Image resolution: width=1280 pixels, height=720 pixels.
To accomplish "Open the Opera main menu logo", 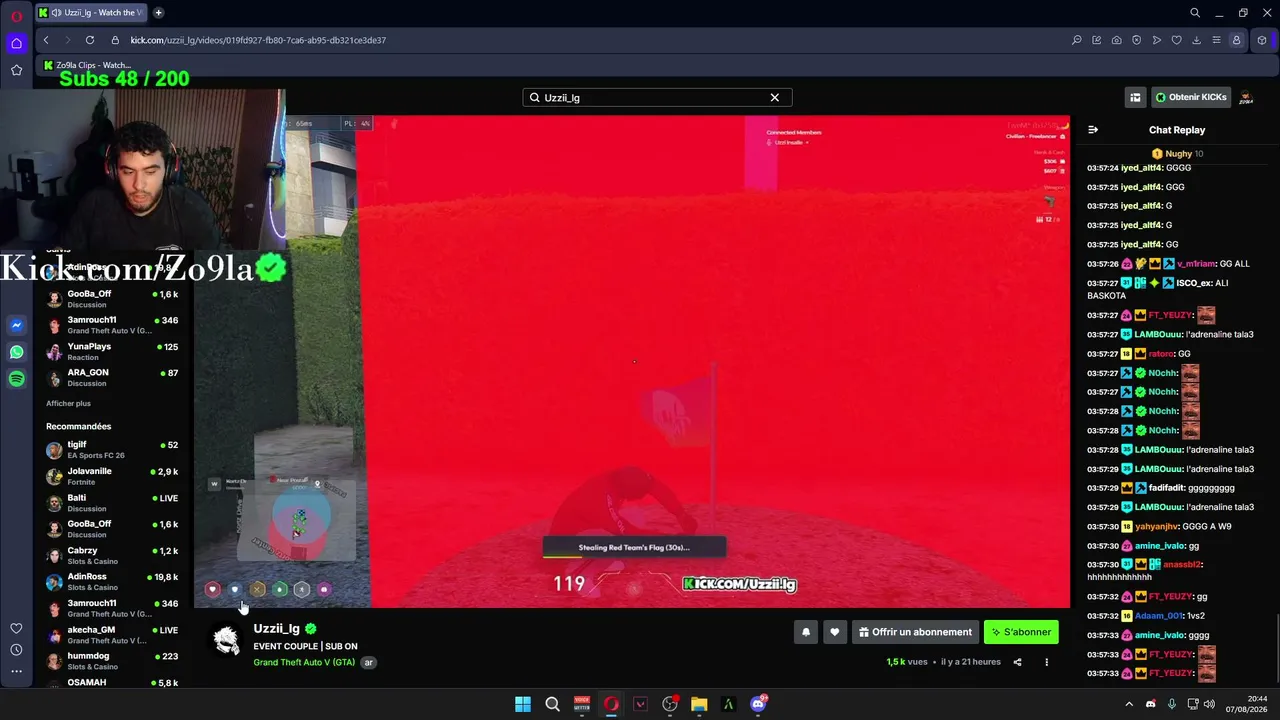I will tap(16, 16).
